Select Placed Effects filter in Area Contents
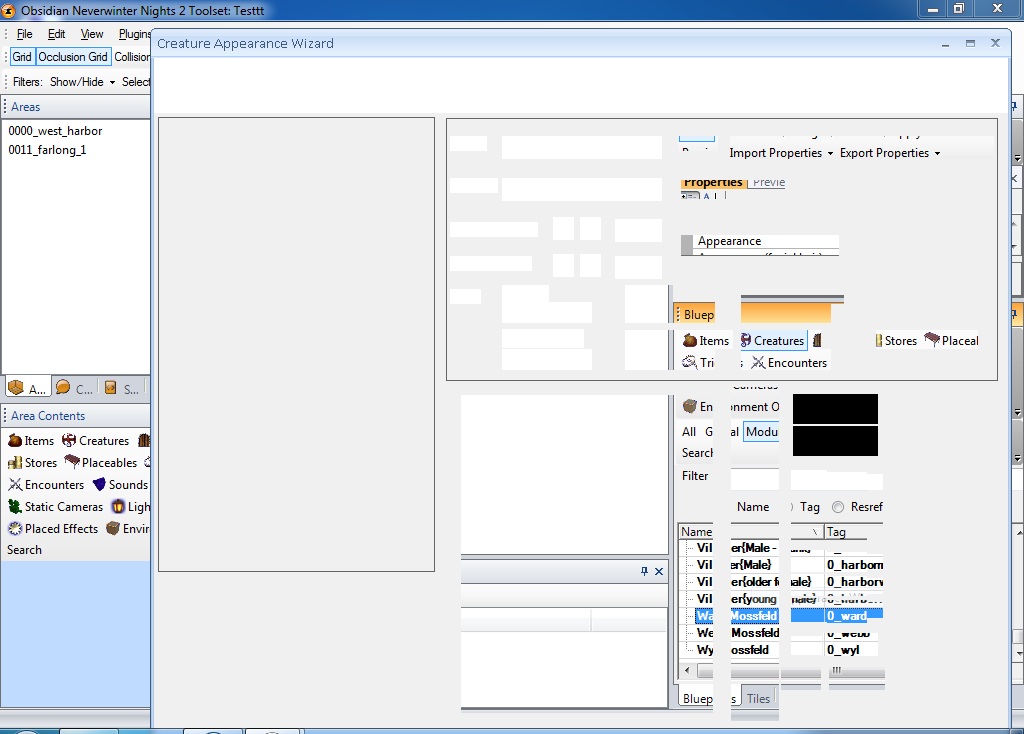The image size is (1024, 734). coord(53,528)
